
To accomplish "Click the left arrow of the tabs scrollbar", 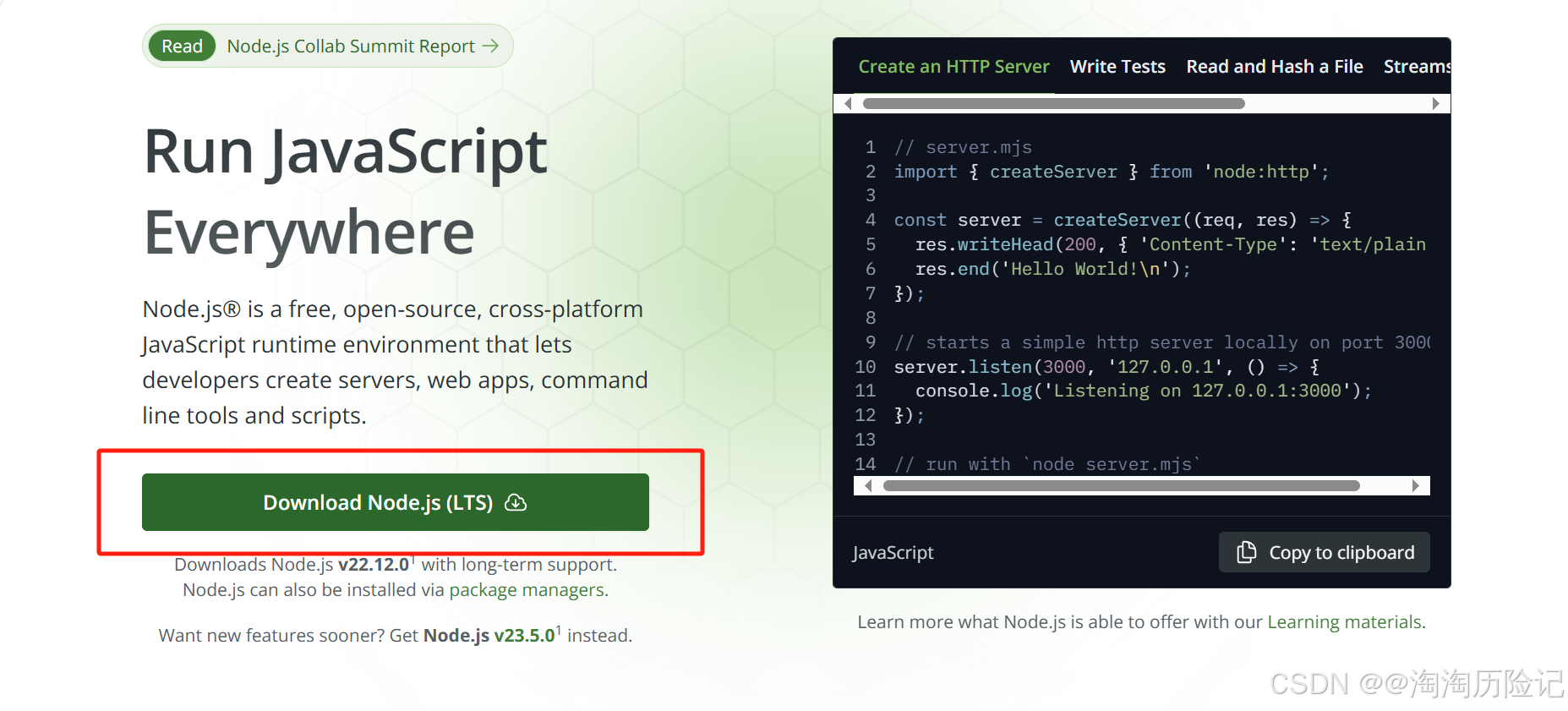I will click(848, 104).
